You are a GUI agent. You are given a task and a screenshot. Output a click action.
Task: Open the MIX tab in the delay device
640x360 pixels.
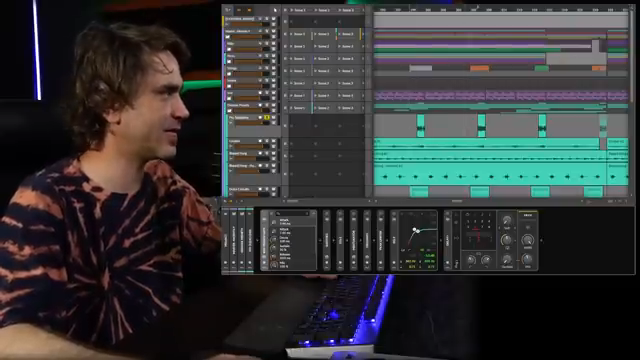(528, 215)
